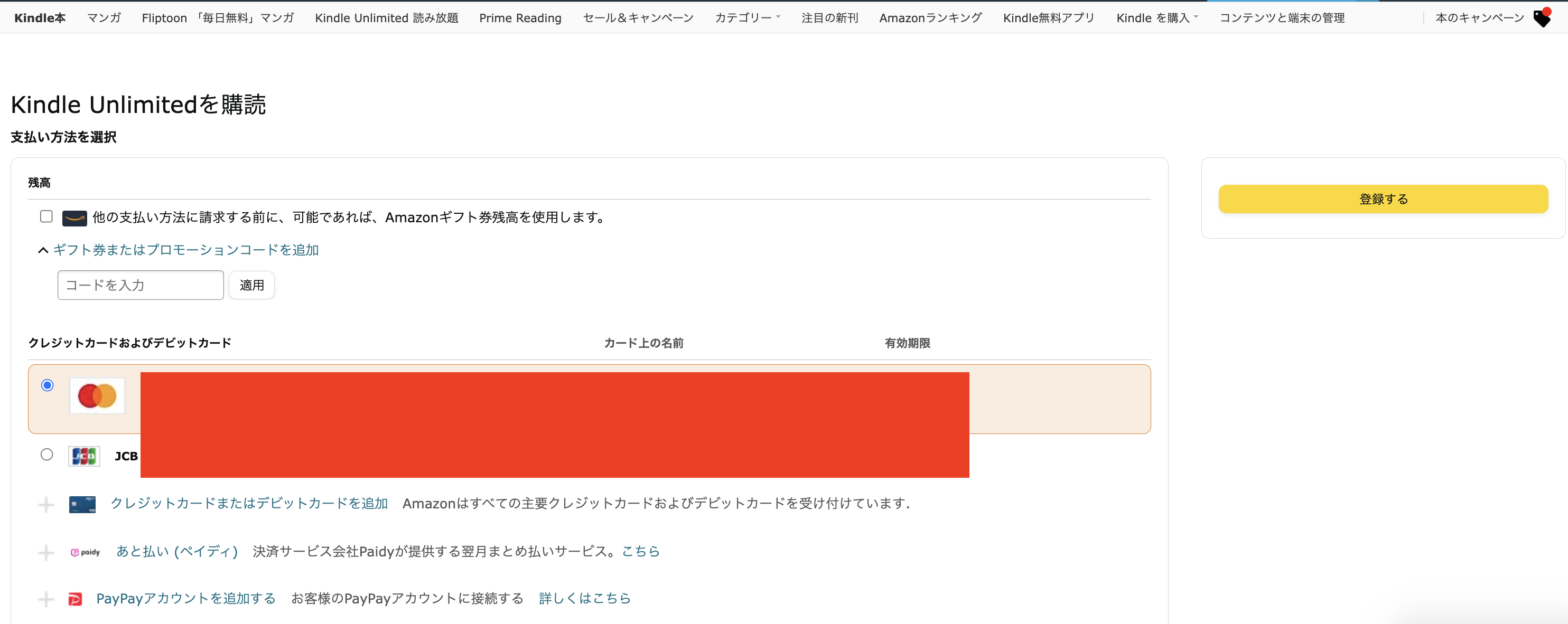Click the red PayPay logo icon
Viewport: 1568px width, 624px height.
click(x=75, y=599)
